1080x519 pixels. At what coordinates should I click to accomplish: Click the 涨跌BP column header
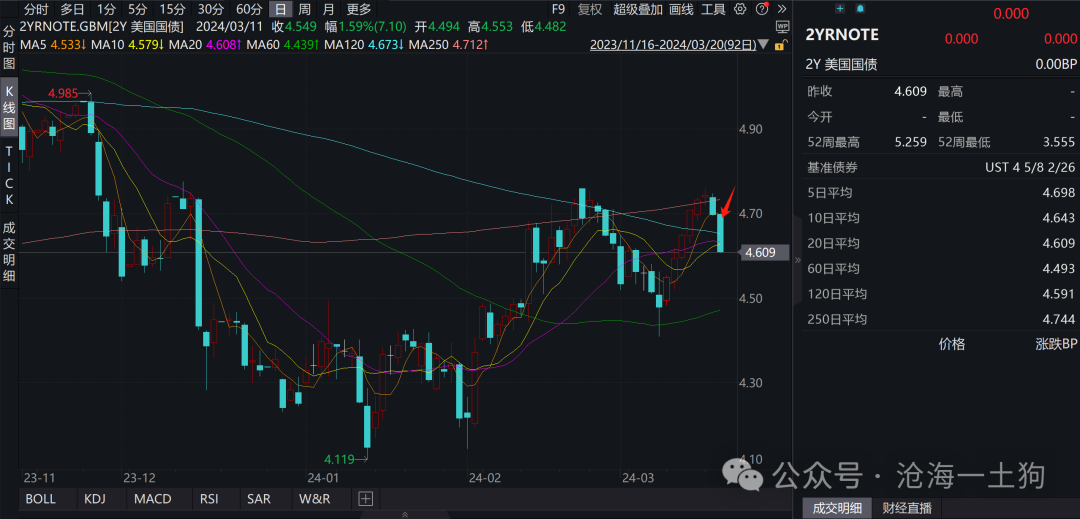pos(1055,346)
